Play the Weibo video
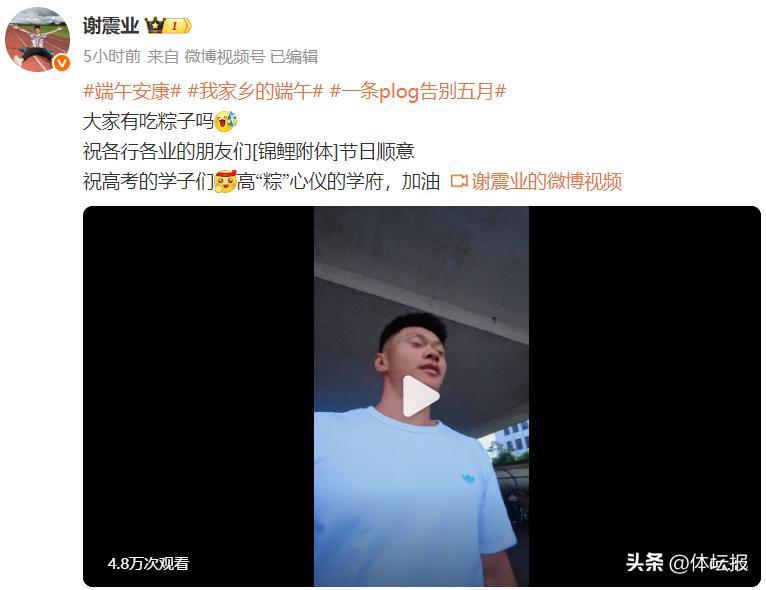766x590 pixels. tap(421, 396)
